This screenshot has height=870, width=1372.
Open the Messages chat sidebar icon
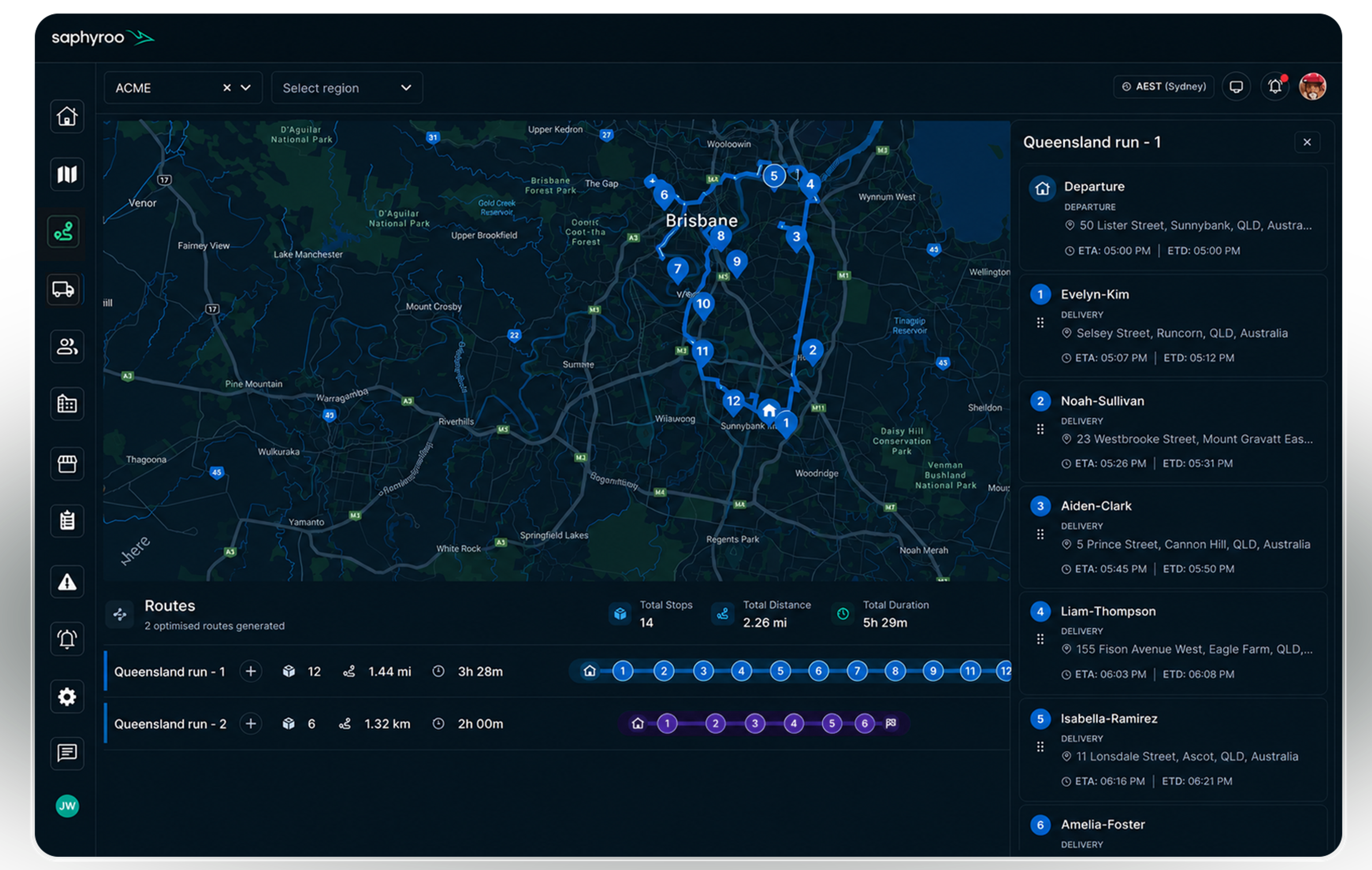pyautogui.click(x=67, y=753)
